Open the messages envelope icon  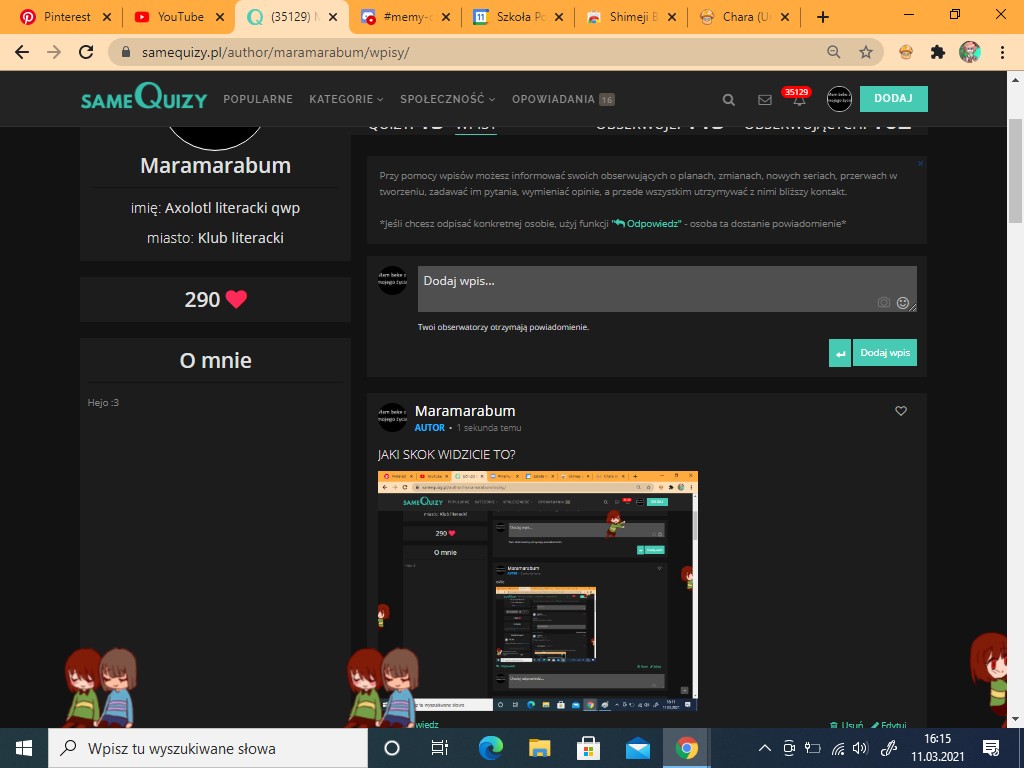coord(765,100)
